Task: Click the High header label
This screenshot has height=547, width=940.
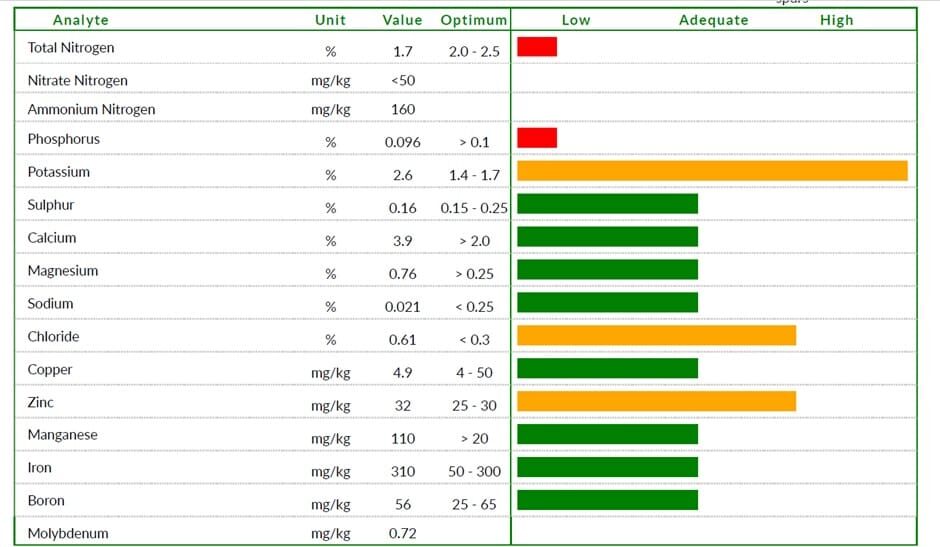Action: click(836, 20)
